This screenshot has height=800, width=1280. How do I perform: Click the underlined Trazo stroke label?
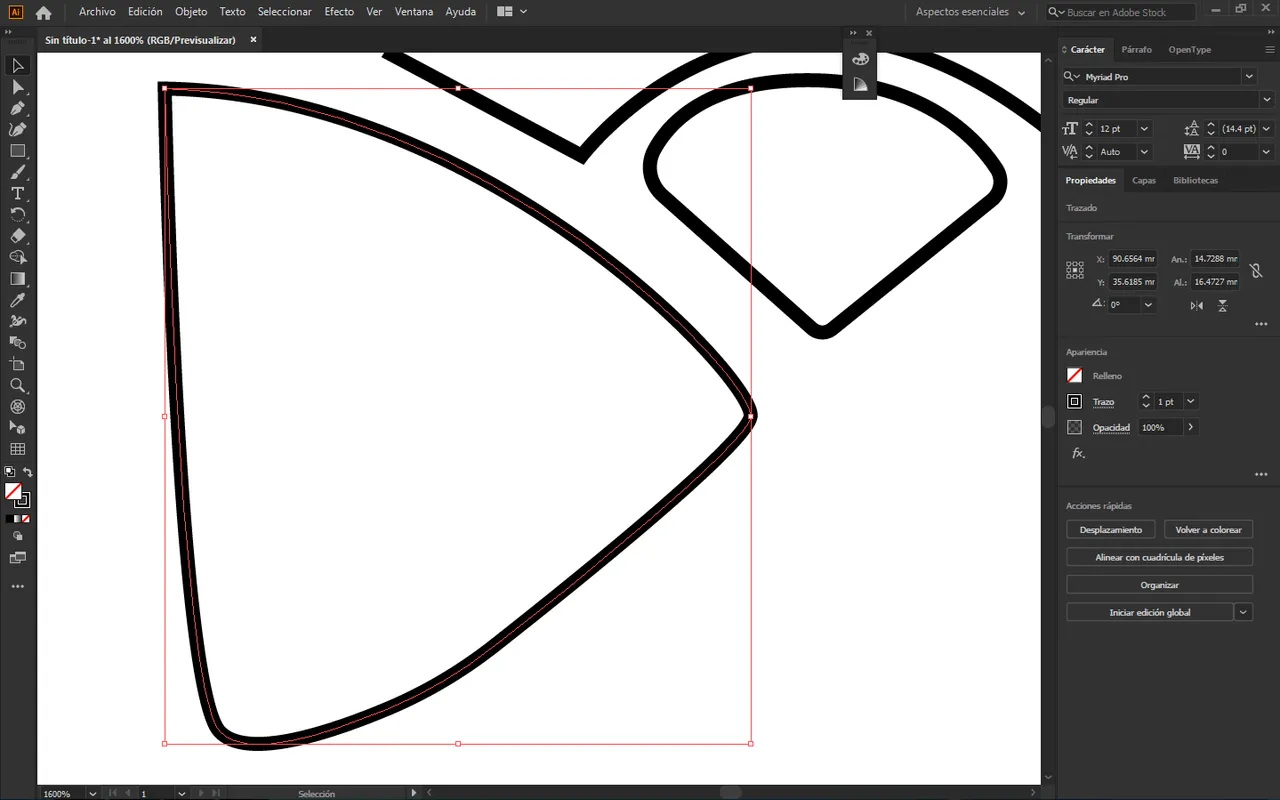(1103, 402)
